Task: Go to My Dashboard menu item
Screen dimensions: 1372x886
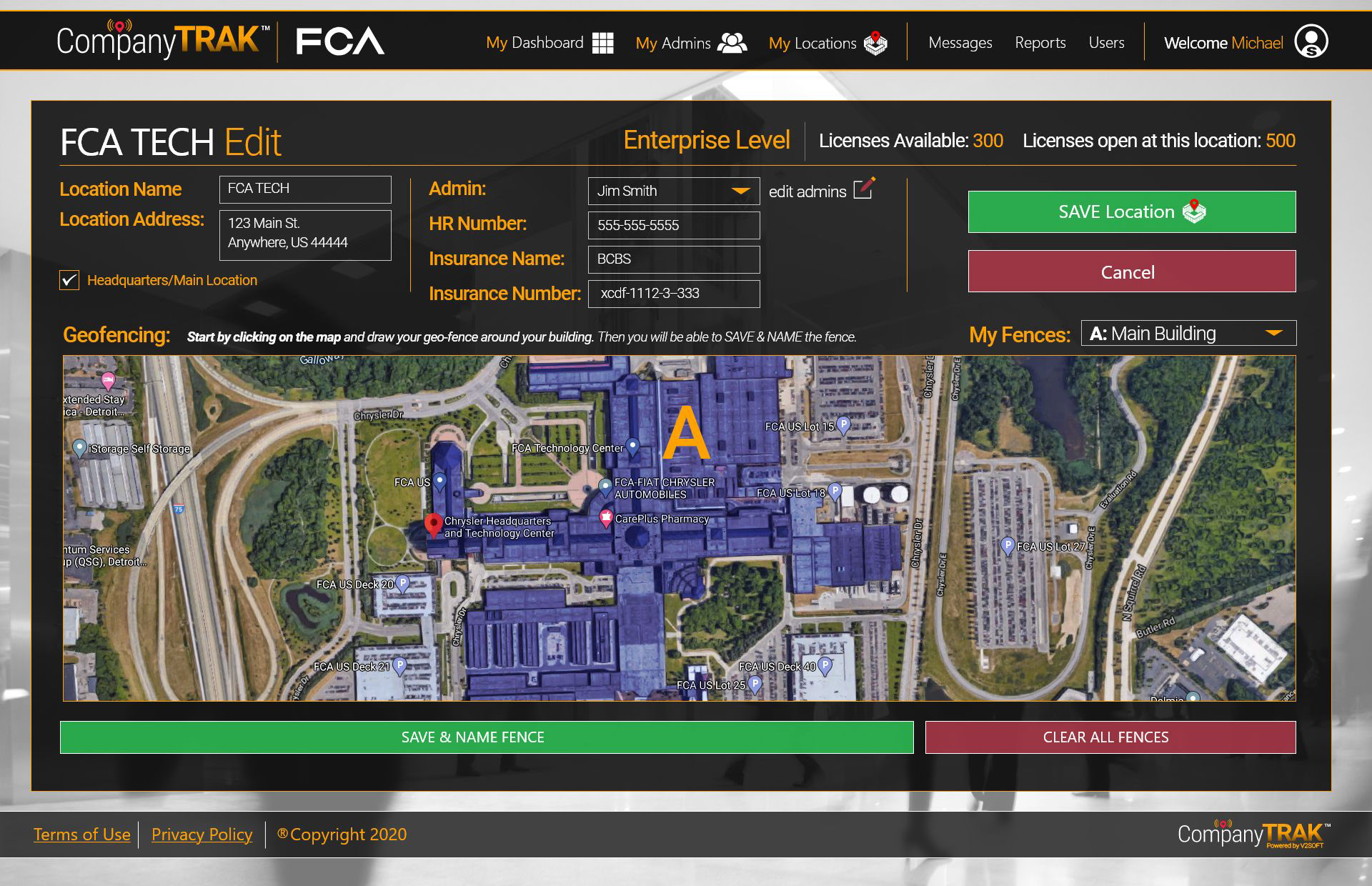Action: 535,43
